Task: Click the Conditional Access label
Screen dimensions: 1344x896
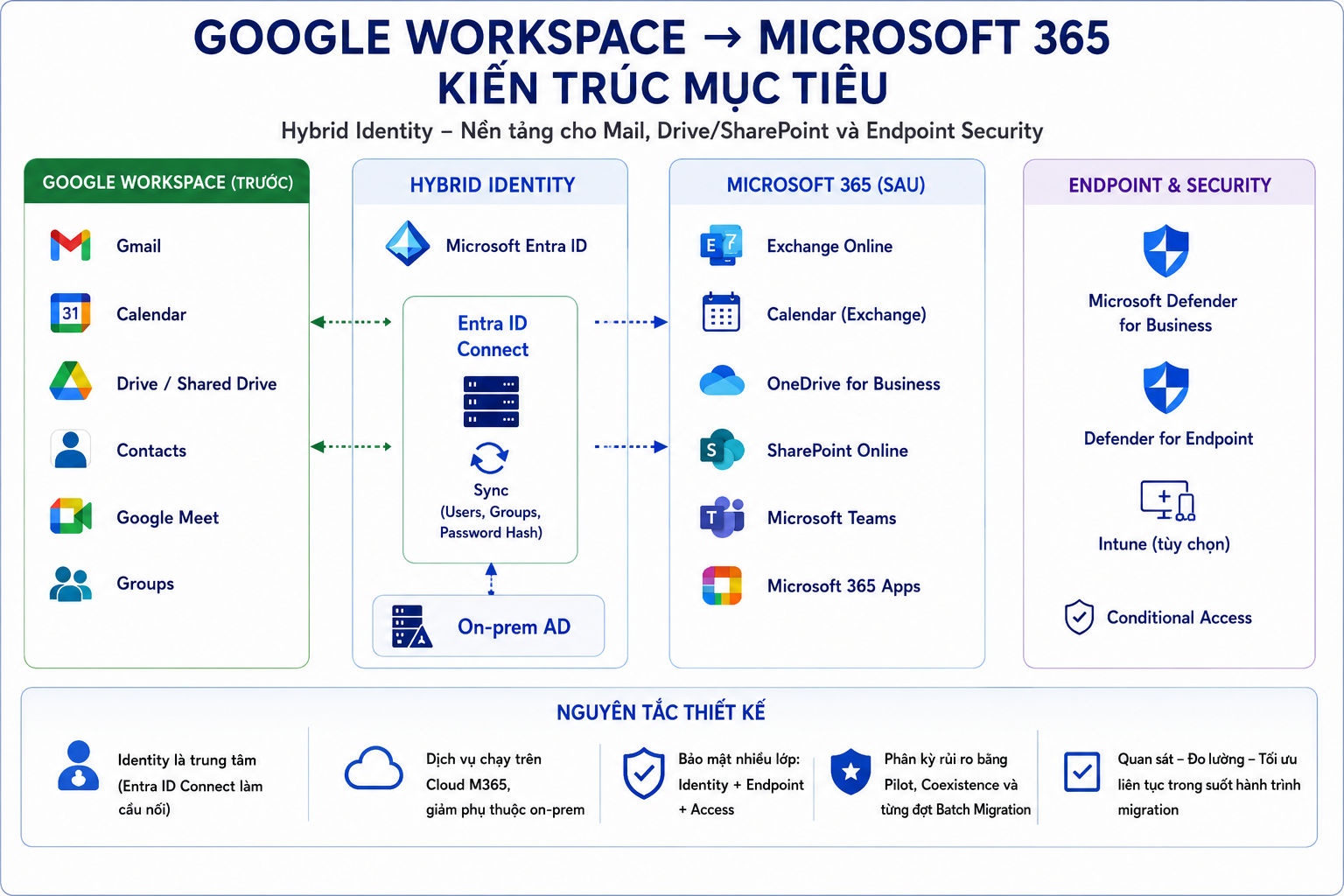Action: 1179,618
